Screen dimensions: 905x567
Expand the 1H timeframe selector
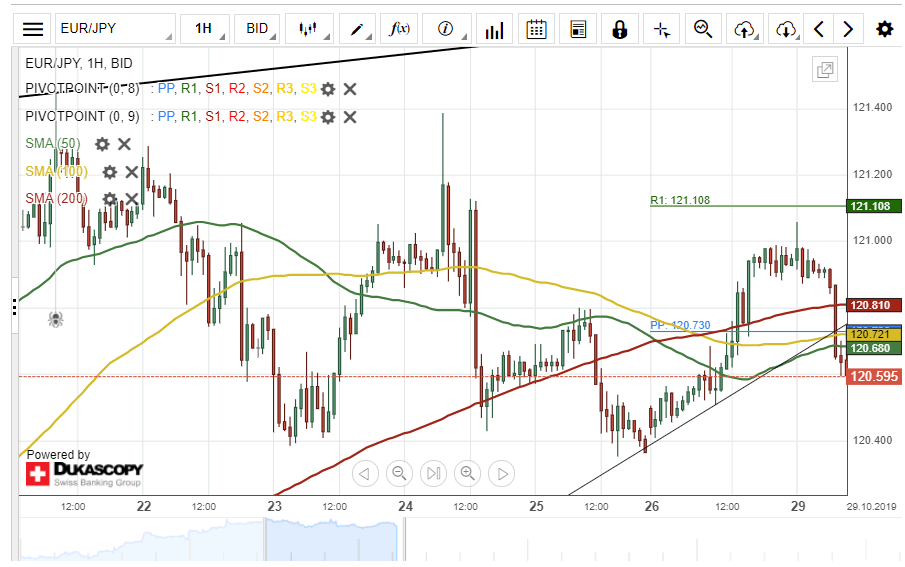(x=204, y=29)
